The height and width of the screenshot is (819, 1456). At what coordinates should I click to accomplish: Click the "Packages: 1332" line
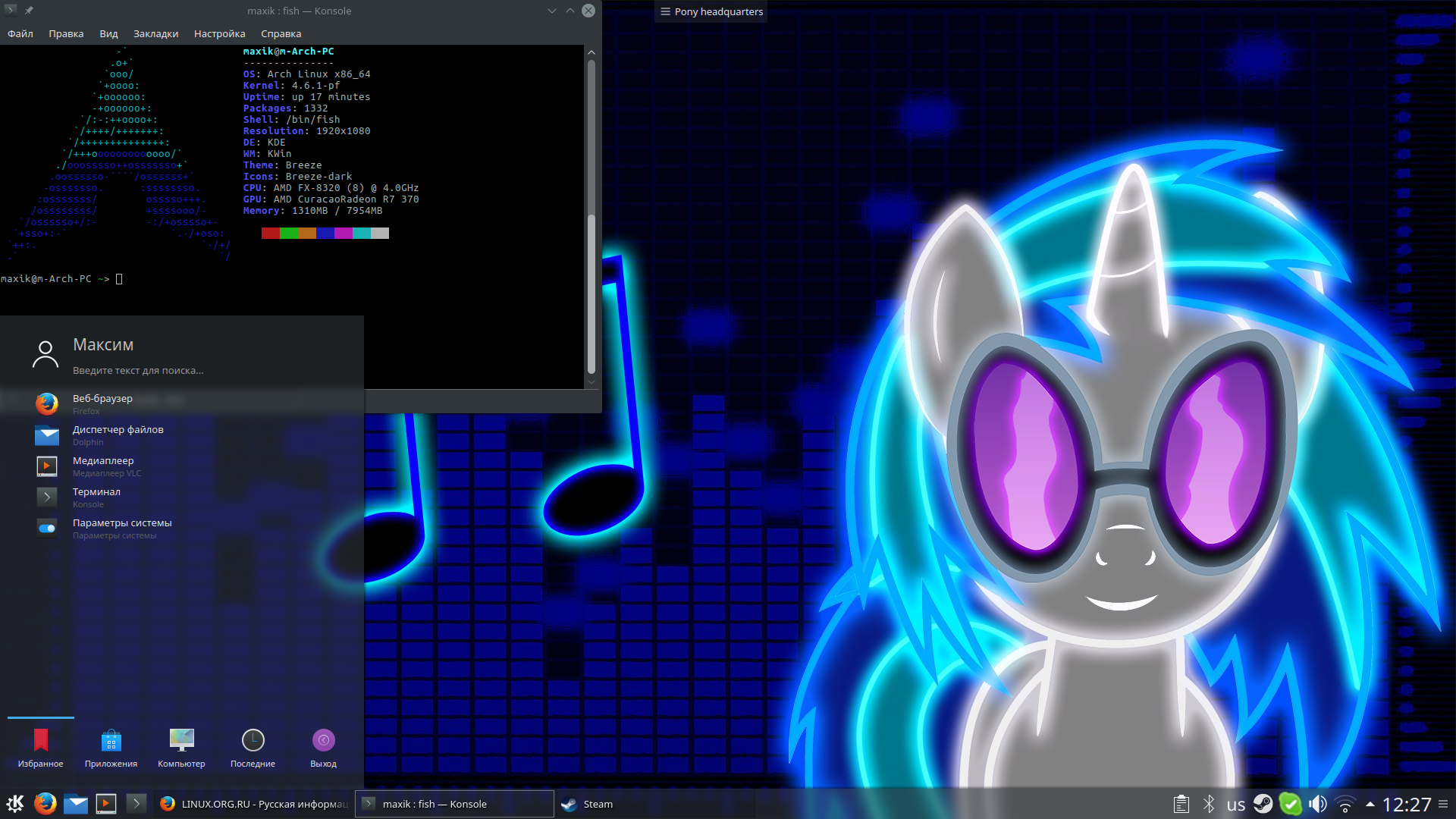(x=285, y=108)
